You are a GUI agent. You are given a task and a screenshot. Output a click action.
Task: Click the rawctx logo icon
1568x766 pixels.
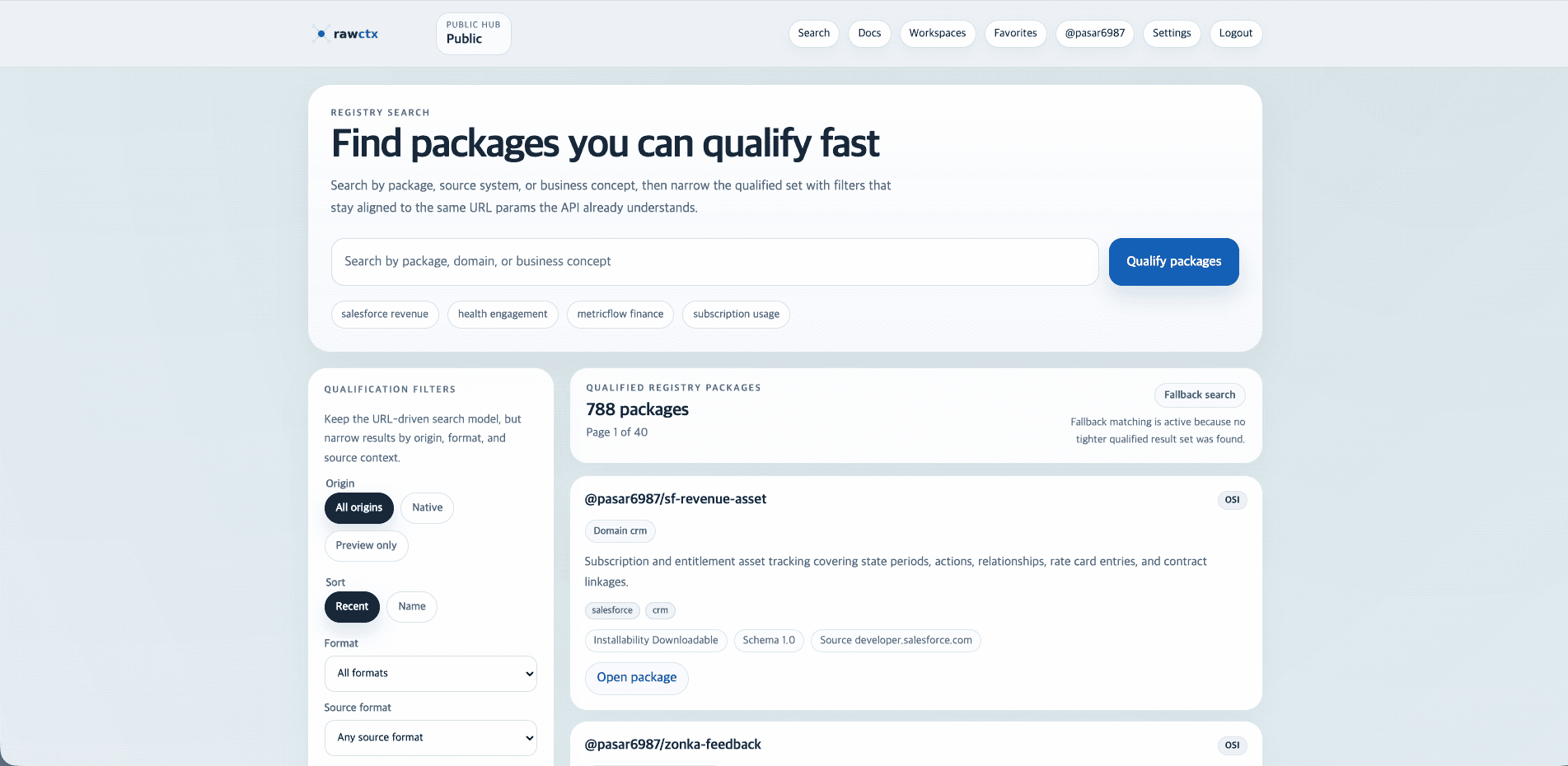321,34
